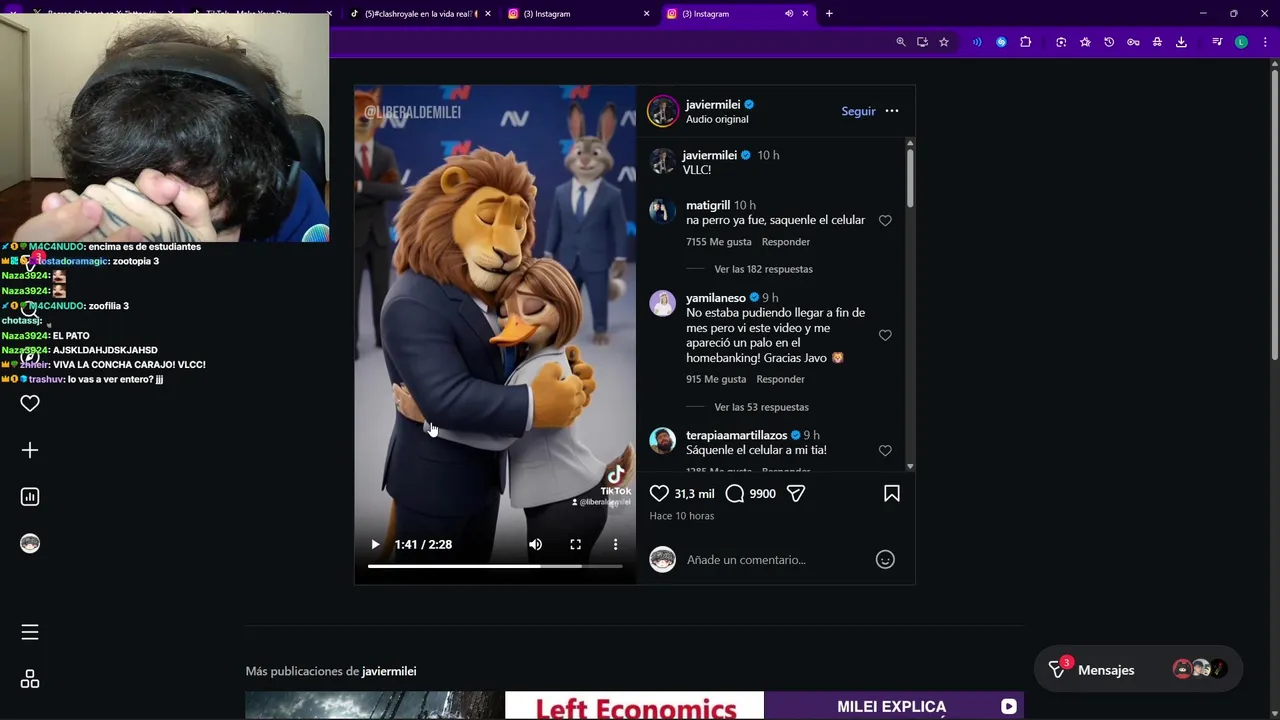Image resolution: width=1280 pixels, height=720 pixels.
Task: Follow javiermilei with the Seguir button
Action: tap(858, 111)
